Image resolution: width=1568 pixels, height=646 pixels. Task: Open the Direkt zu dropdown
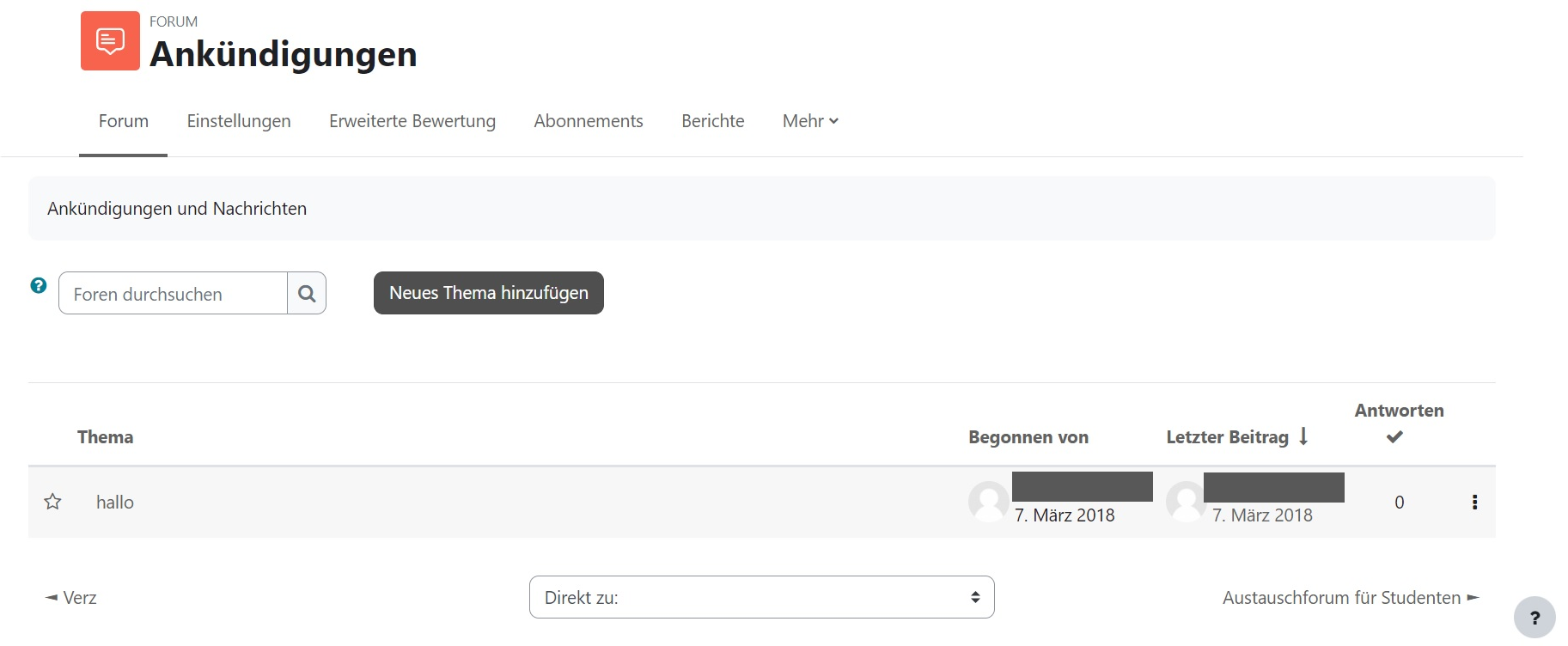pyautogui.click(x=761, y=597)
